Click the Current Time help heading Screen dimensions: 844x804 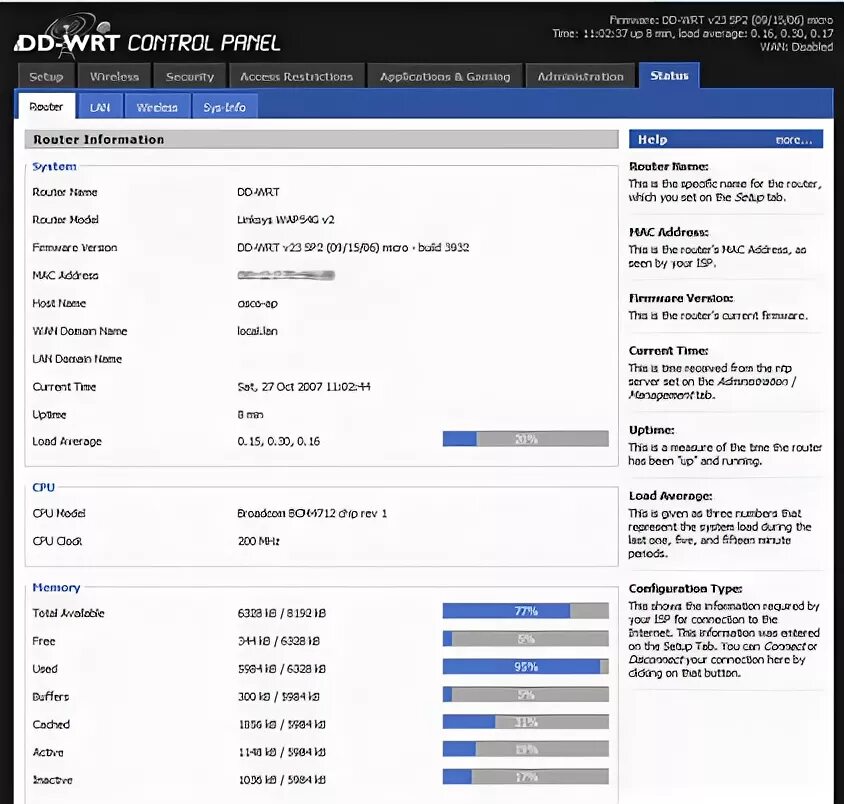point(669,350)
